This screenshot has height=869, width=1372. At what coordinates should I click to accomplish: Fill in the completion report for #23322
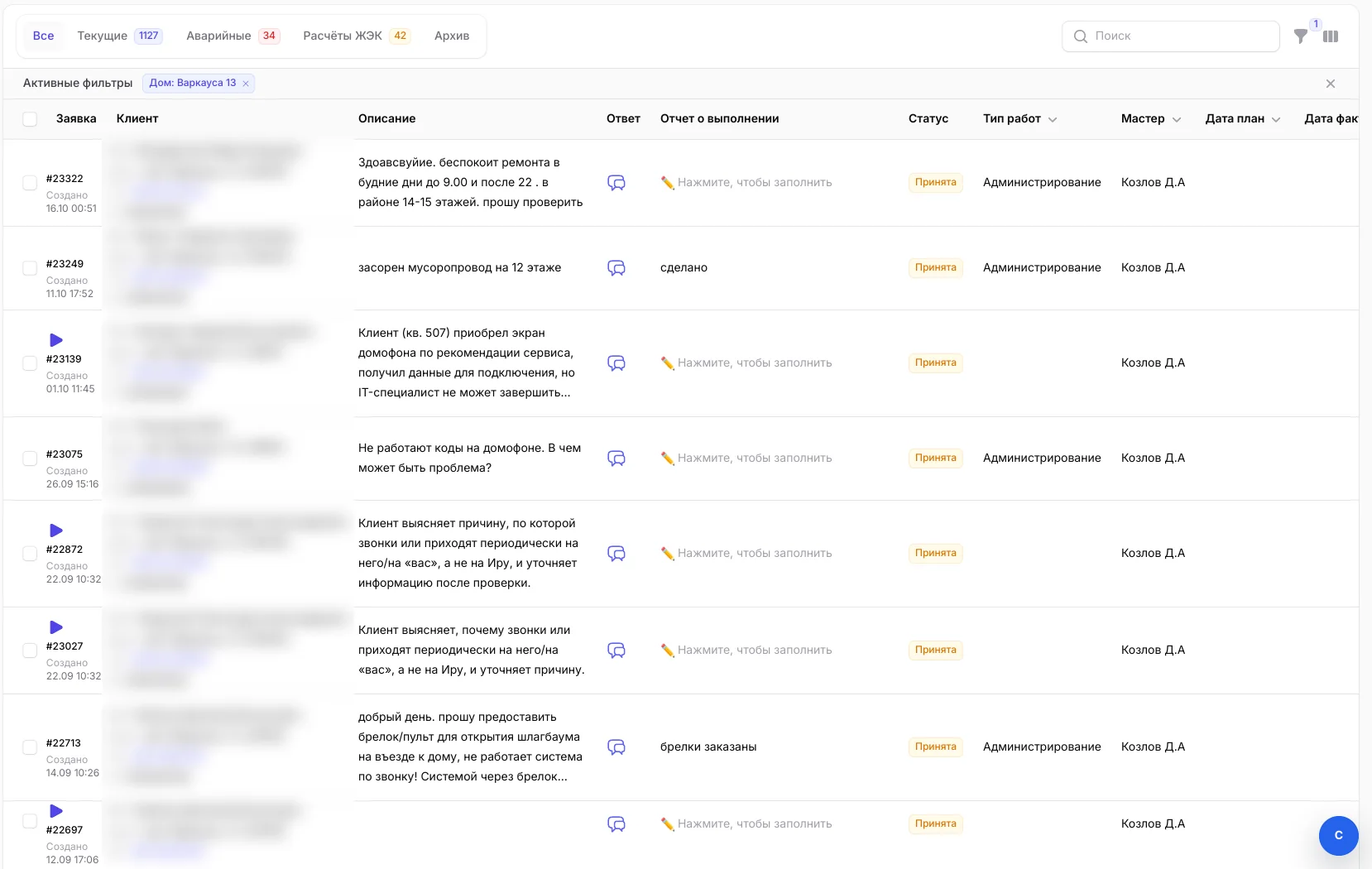[746, 183]
